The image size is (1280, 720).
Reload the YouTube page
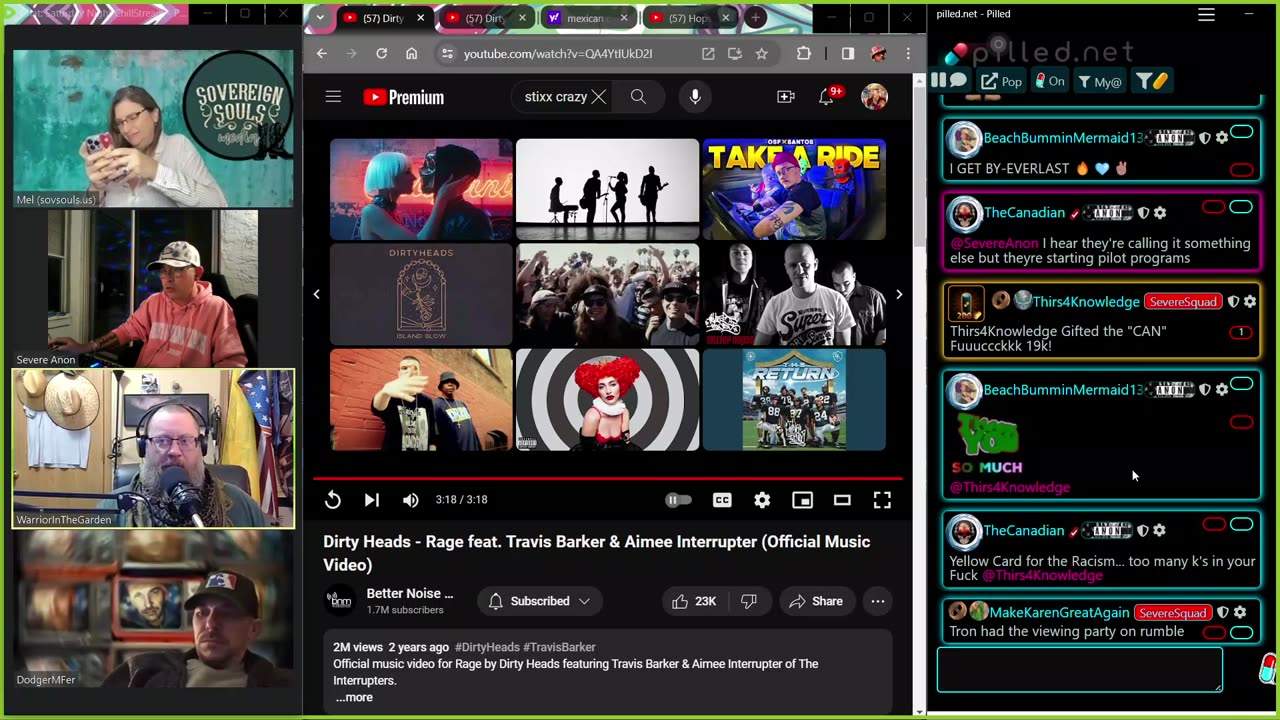click(x=381, y=54)
